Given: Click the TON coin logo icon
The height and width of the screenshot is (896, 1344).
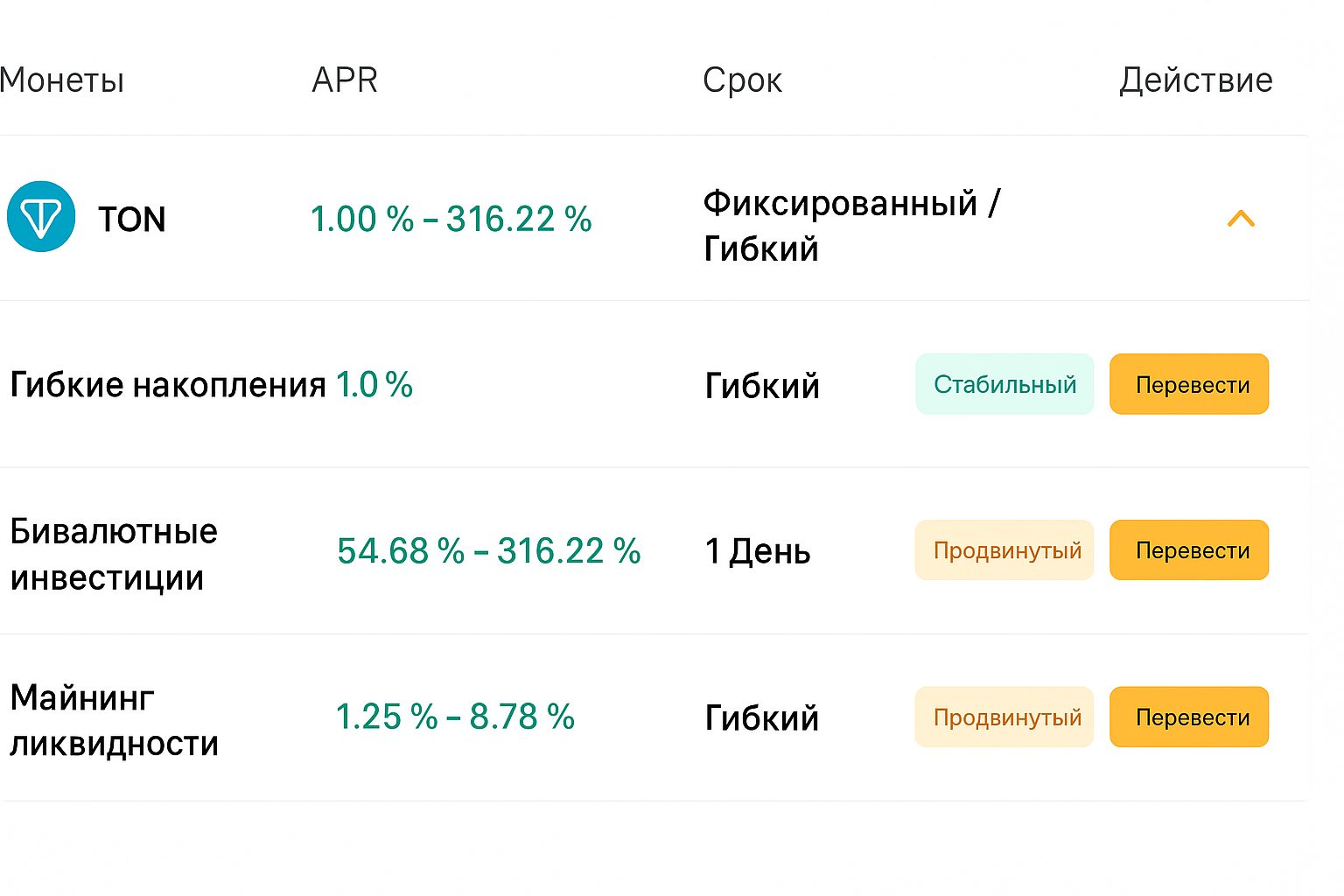Looking at the screenshot, I should (x=41, y=217).
